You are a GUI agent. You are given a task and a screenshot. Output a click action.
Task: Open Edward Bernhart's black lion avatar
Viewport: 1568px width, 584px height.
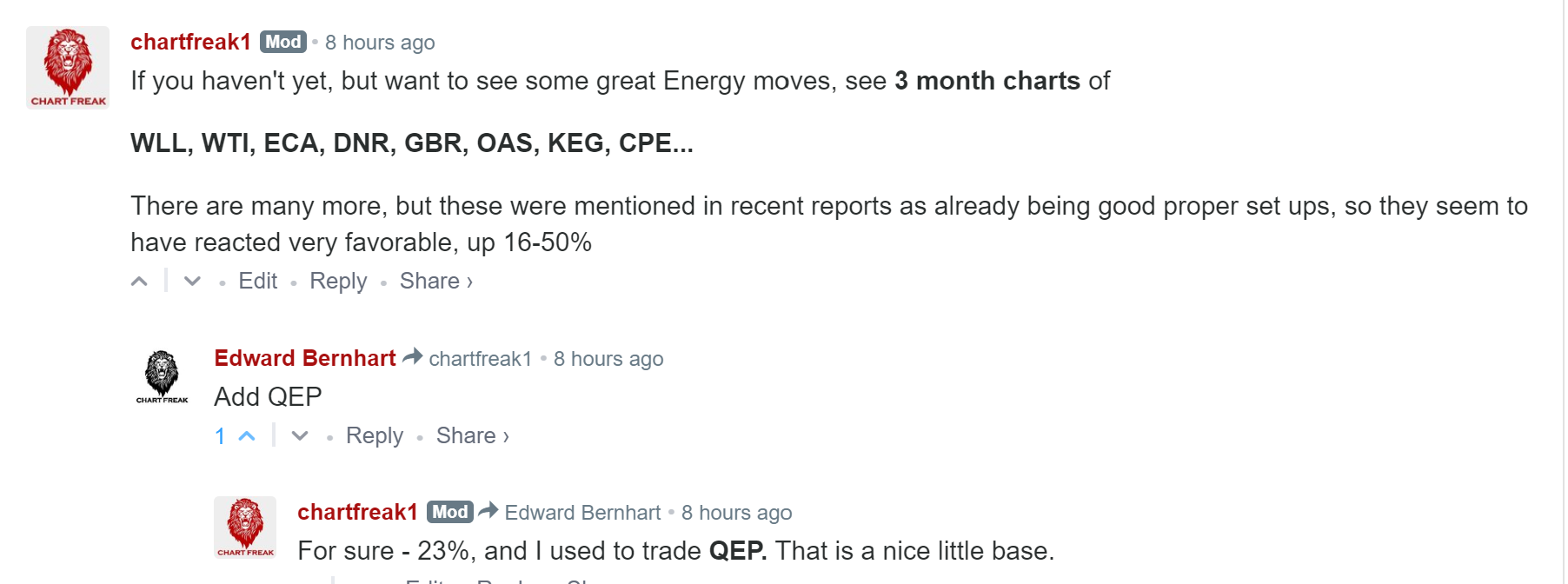point(162,376)
